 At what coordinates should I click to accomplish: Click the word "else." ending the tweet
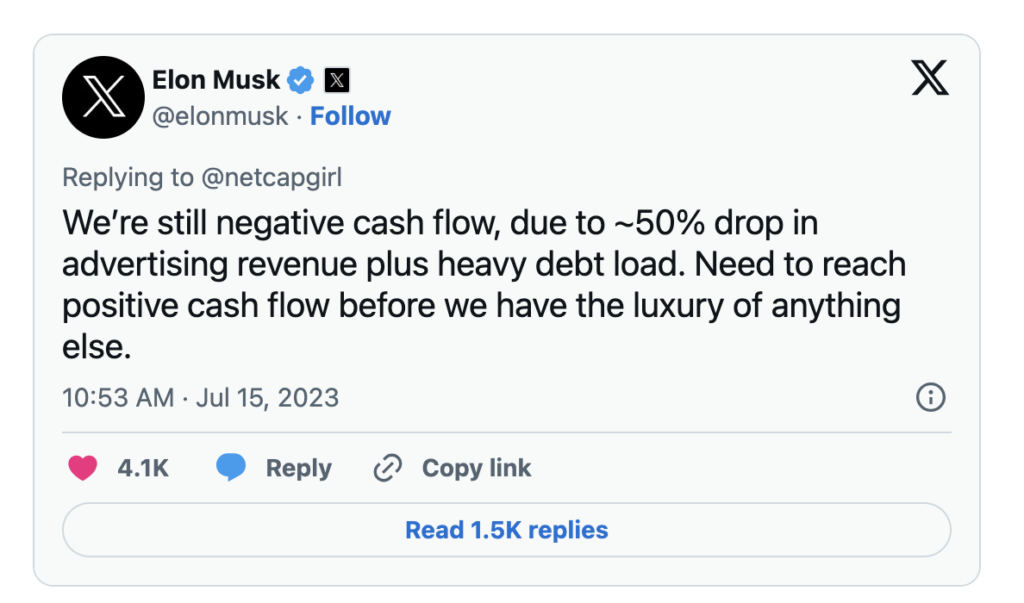97,347
